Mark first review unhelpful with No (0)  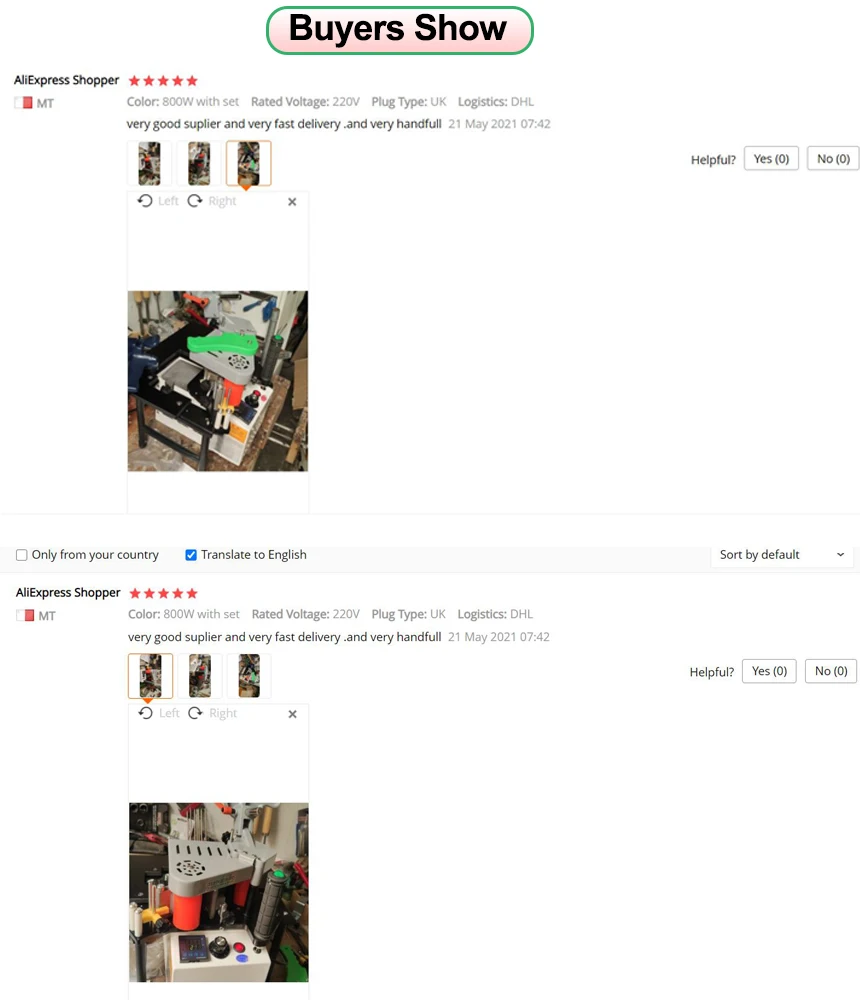[x=833, y=159]
